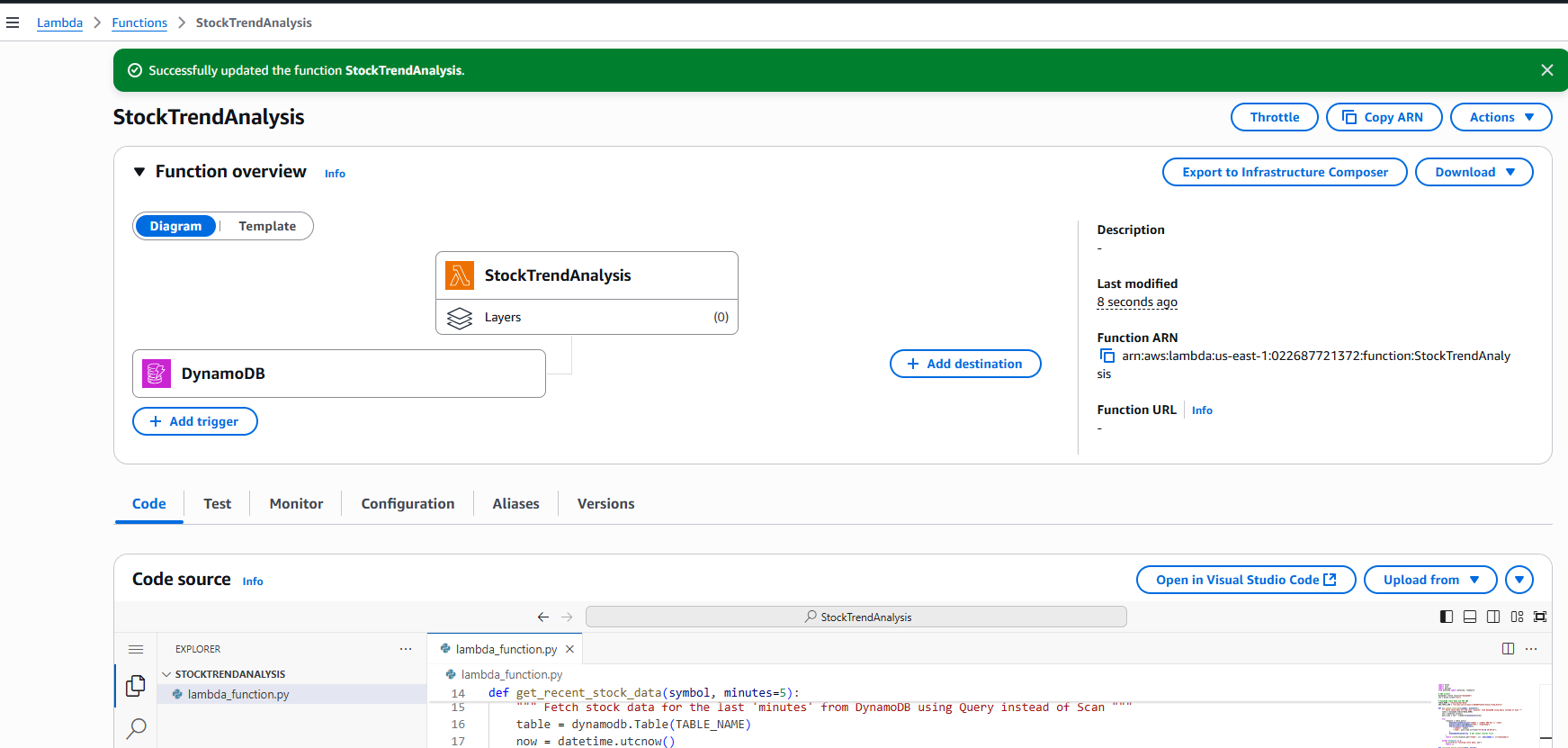Click the DynamoDB trigger icon
The height and width of the screenshot is (748, 1568).
(x=157, y=374)
